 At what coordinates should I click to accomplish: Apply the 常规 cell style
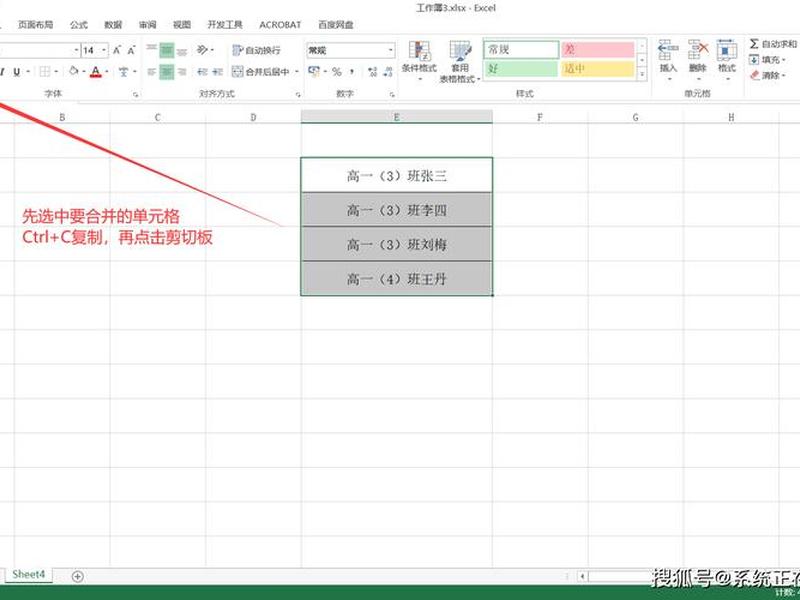tap(521, 49)
